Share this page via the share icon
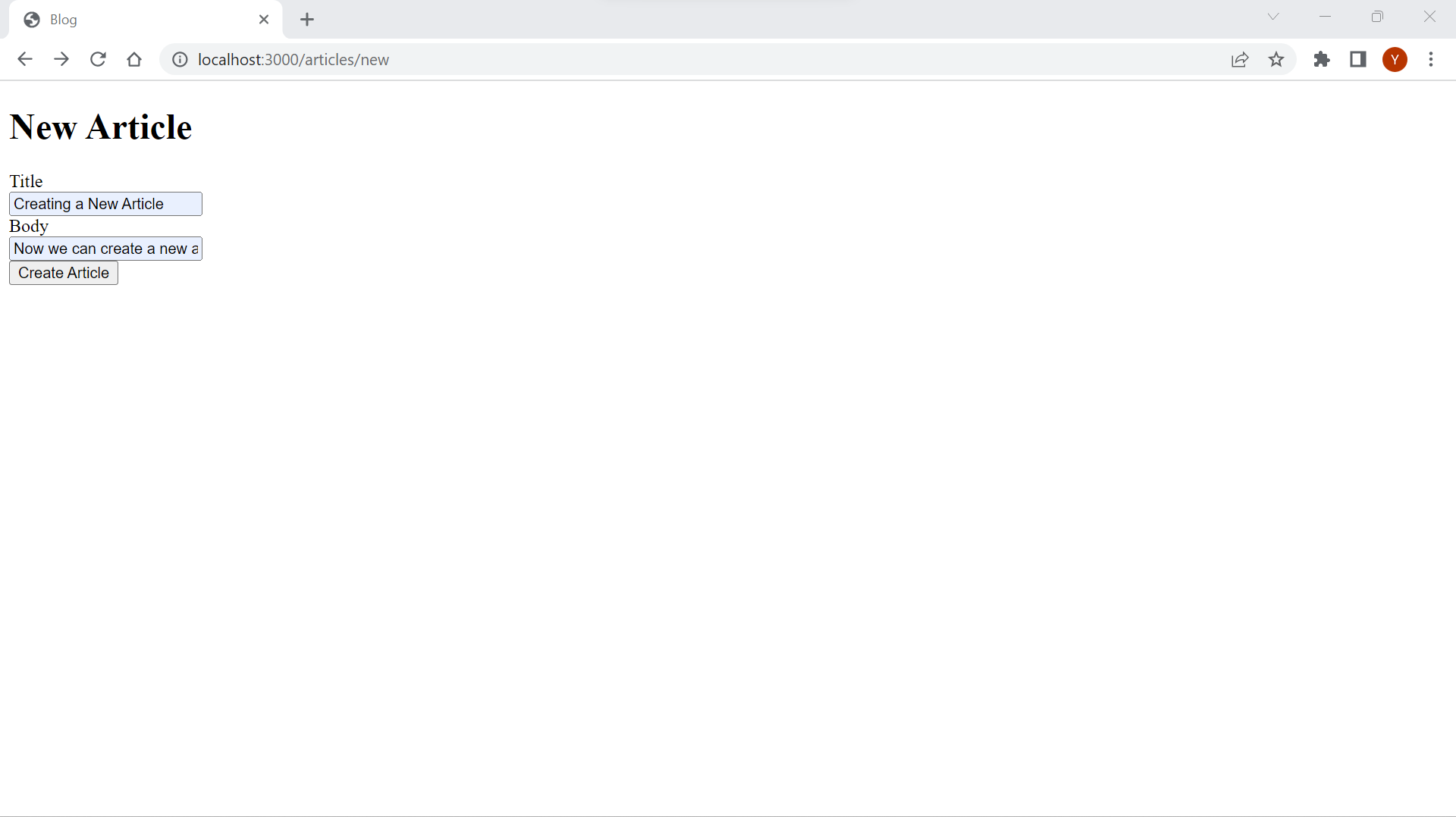Viewport: 1456px width, 817px height. 1240,59
